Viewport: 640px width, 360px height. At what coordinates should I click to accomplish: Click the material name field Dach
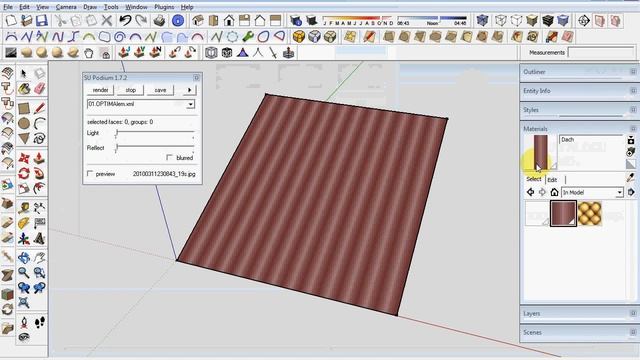point(591,140)
